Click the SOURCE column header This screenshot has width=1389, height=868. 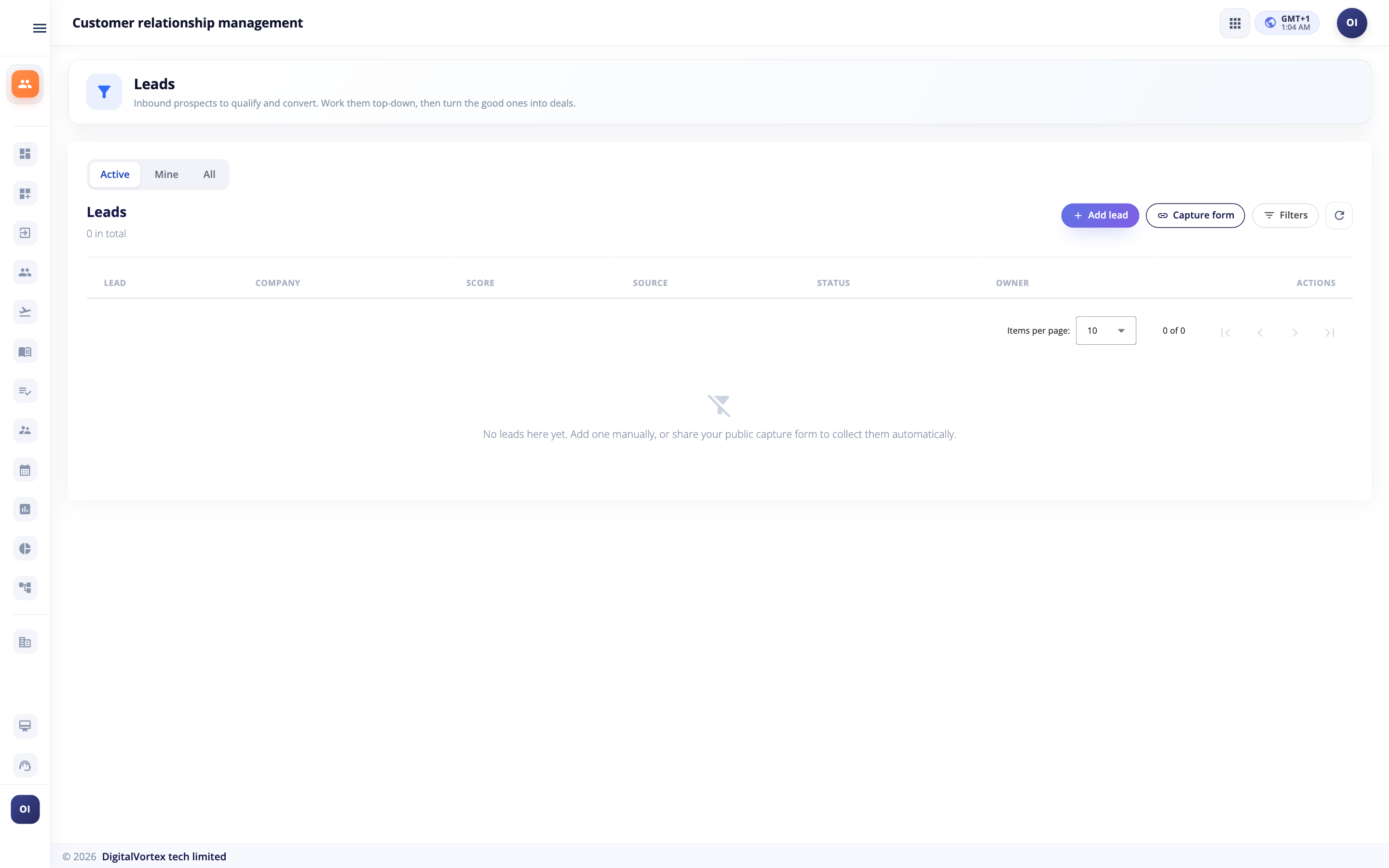pyautogui.click(x=650, y=283)
